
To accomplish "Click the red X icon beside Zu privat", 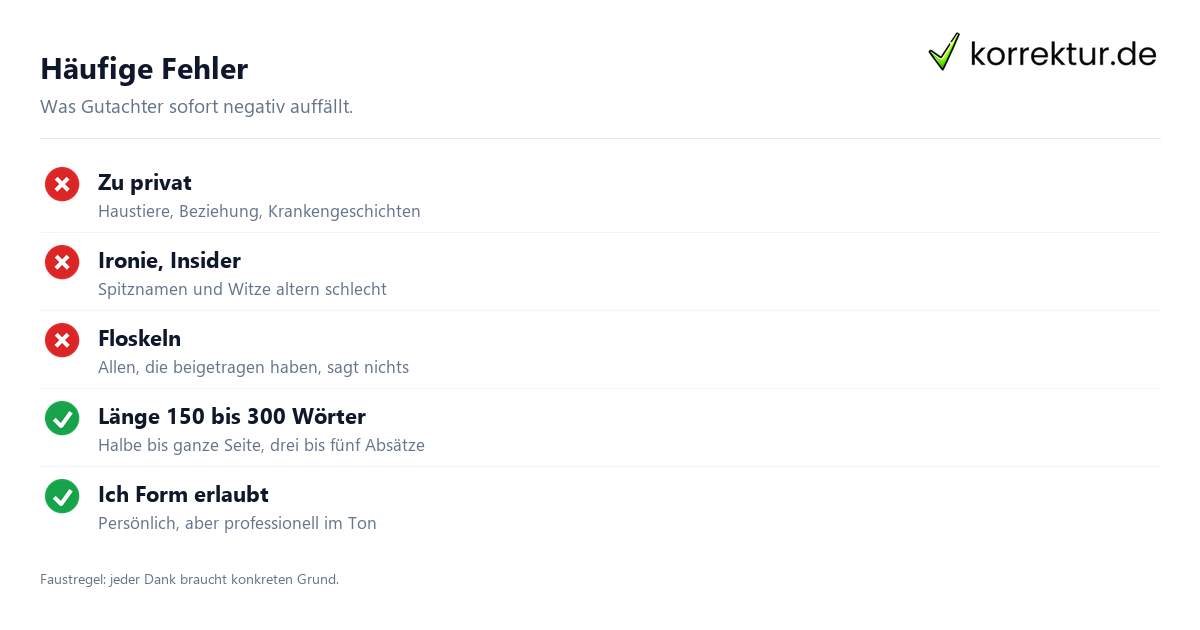I will click(62, 184).
